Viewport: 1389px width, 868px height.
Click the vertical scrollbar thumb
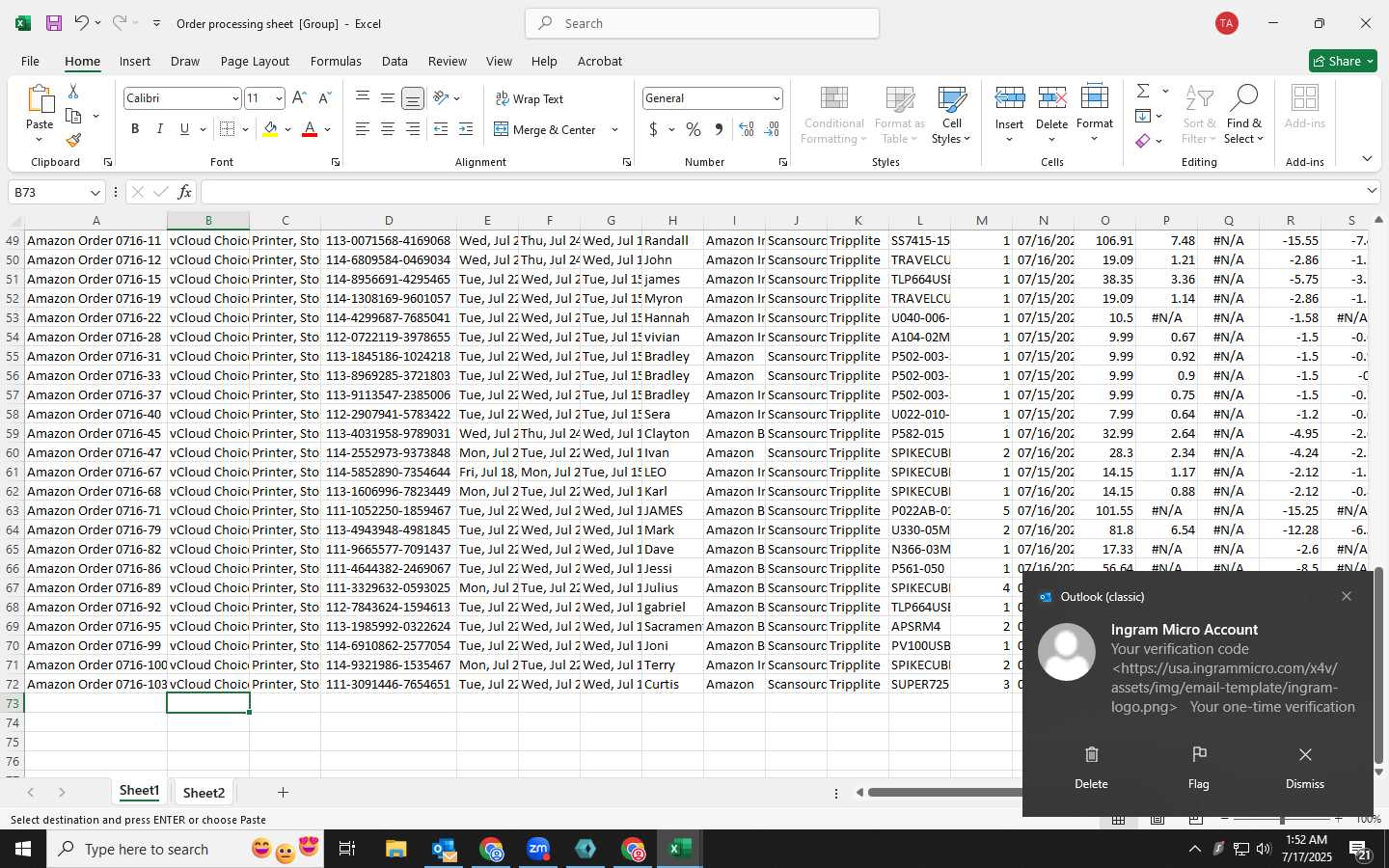point(1379,665)
